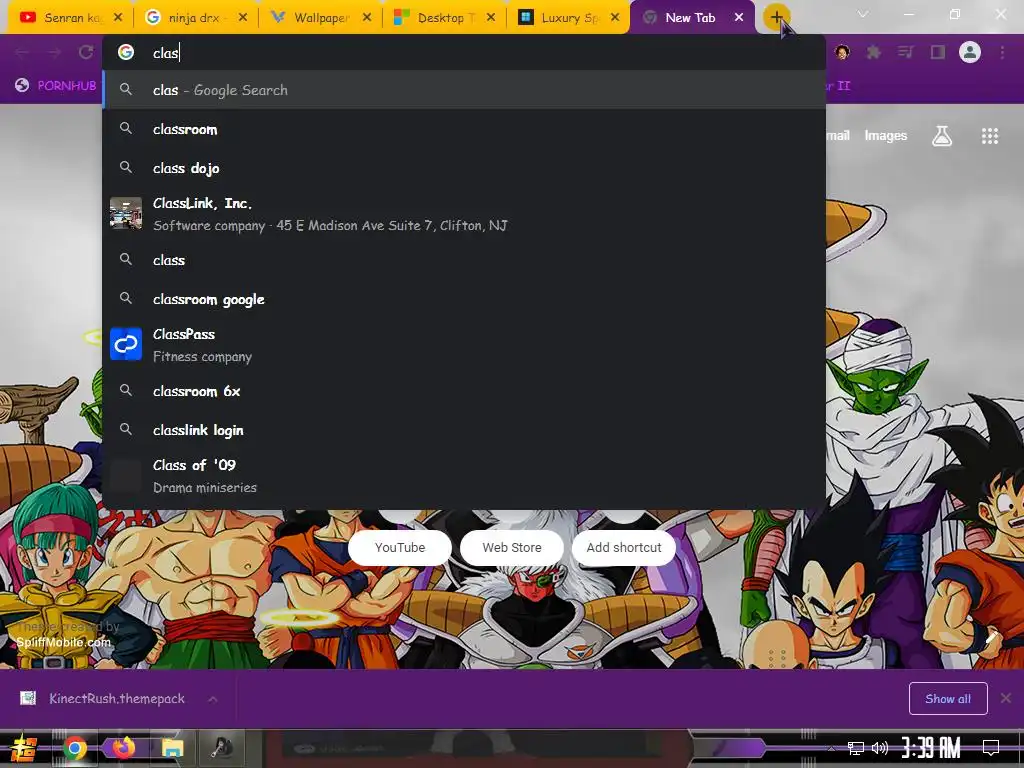1024x768 pixels.
Task: Open the first bookmark in the bookmarks bar
Action: coord(56,86)
